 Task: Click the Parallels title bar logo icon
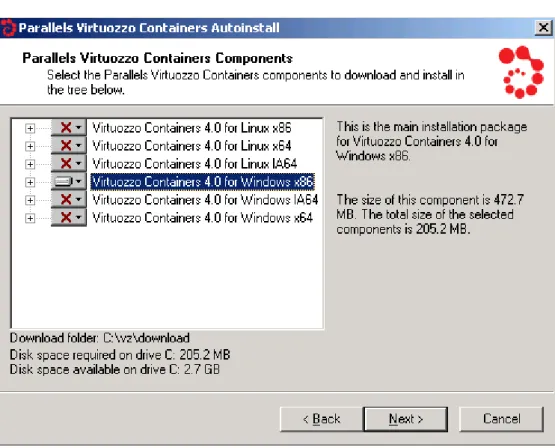[8, 28]
